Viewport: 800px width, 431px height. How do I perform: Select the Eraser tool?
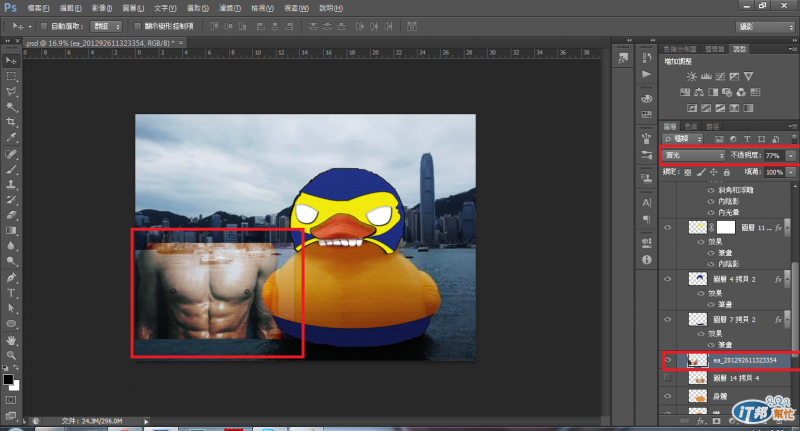pos(11,215)
